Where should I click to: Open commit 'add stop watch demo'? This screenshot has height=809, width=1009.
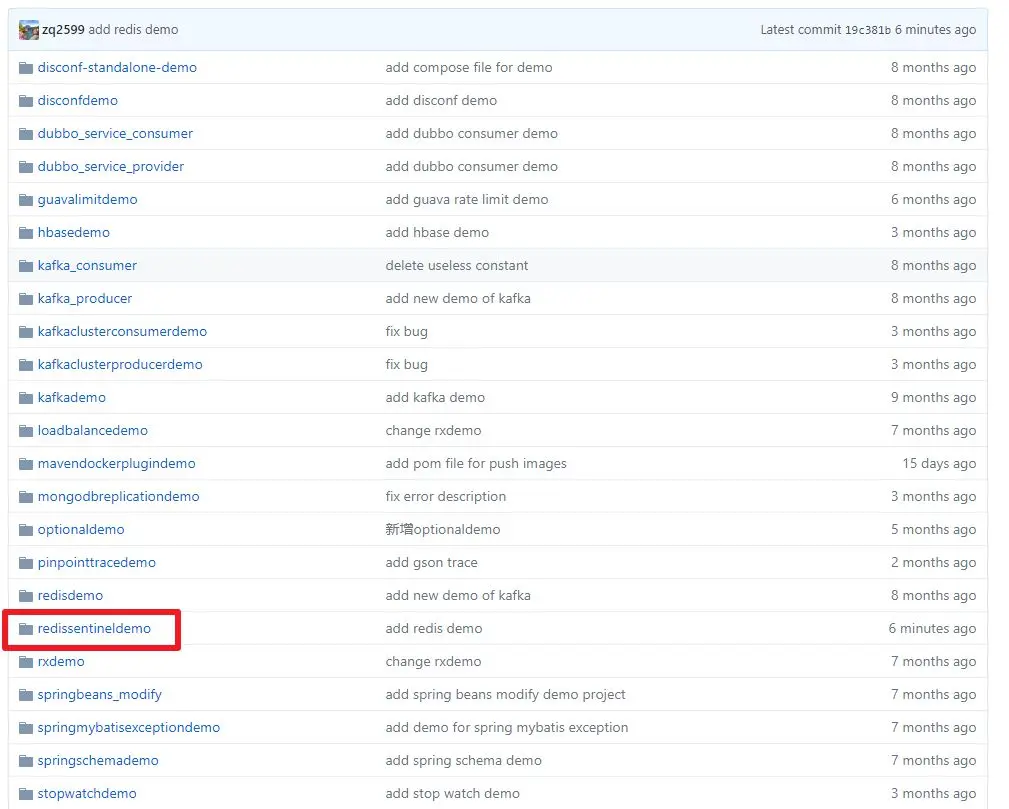(x=453, y=794)
